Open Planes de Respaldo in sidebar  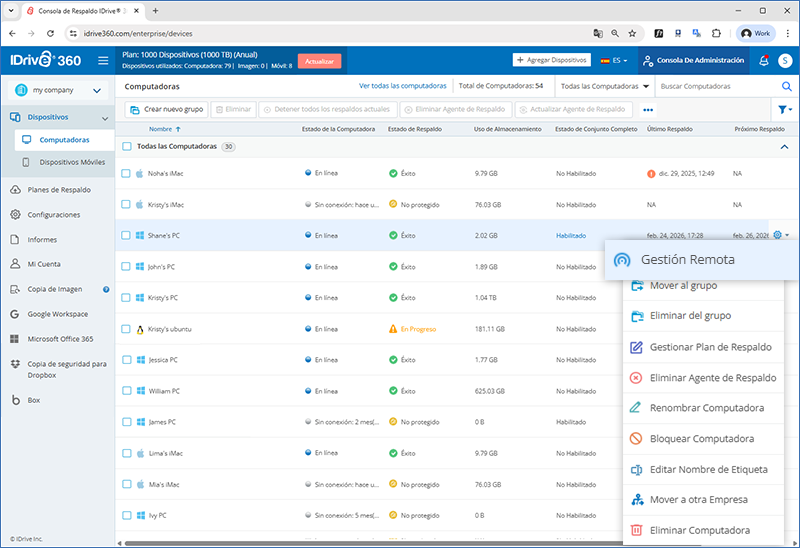click(59, 190)
